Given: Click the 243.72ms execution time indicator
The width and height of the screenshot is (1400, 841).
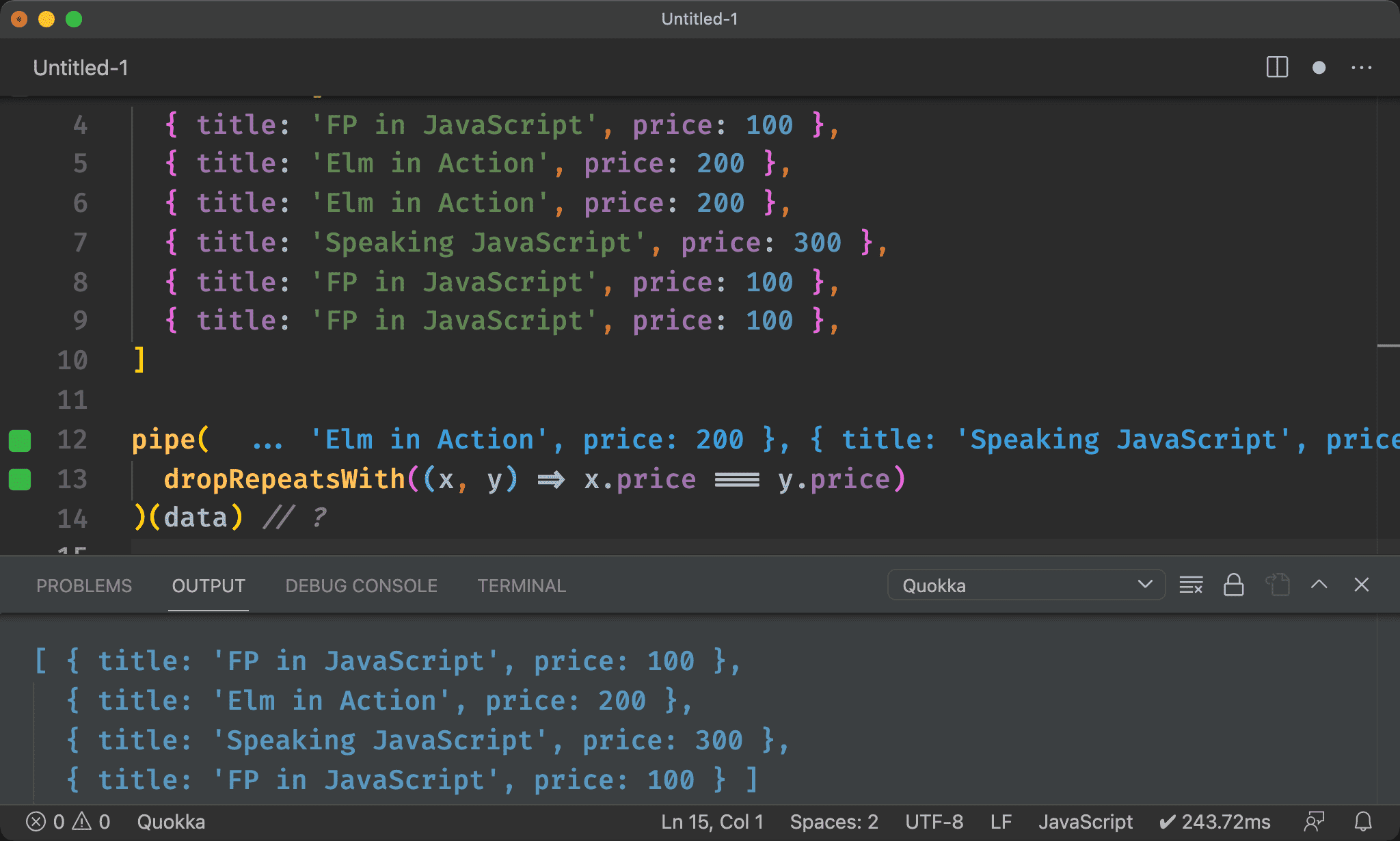Looking at the screenshot, I should 1215,822.
